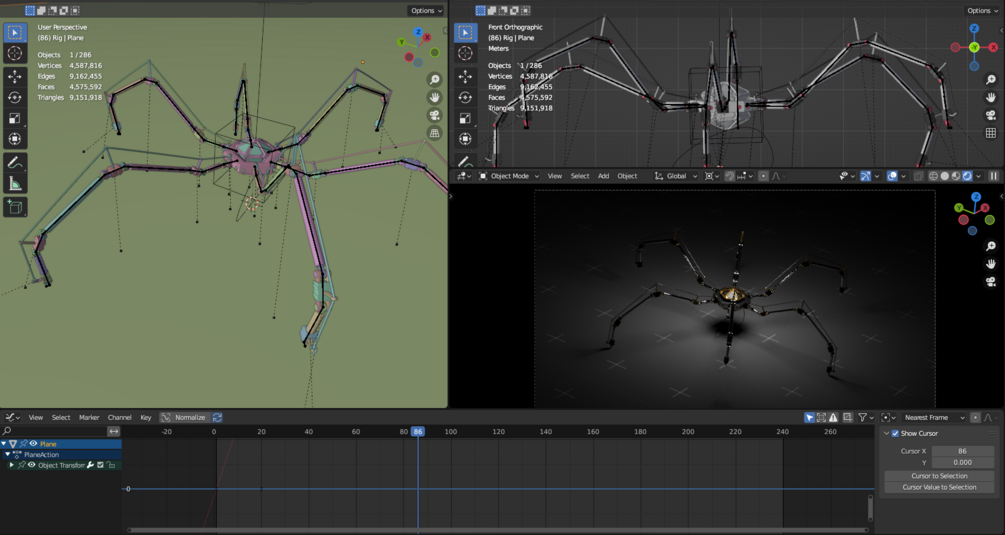Select the Move tool in left viewport
The width and height of the screenshot is (1005, 535).
click(x=15, y=76)
